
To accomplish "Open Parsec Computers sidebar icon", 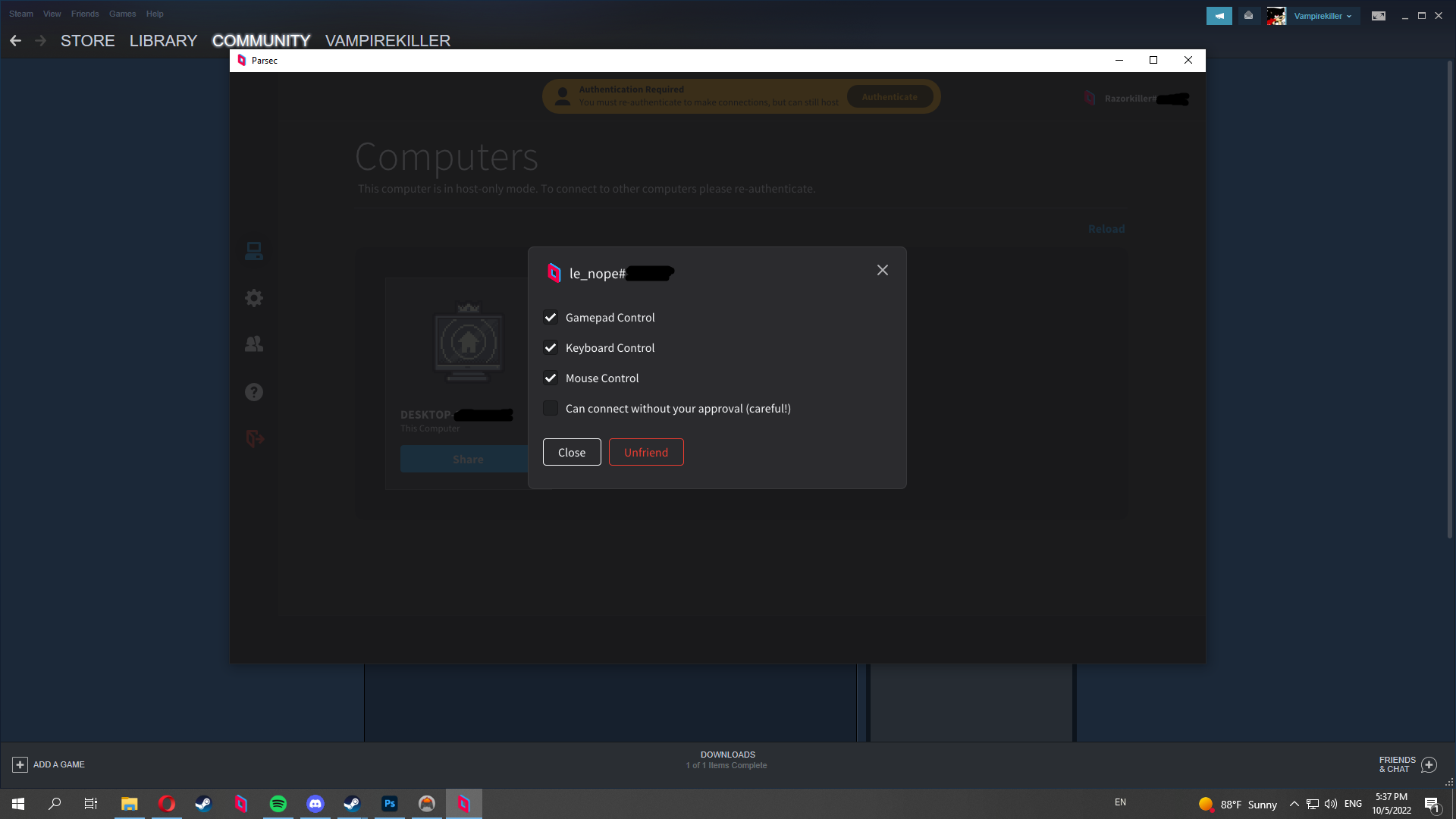I will click(254, 251).
